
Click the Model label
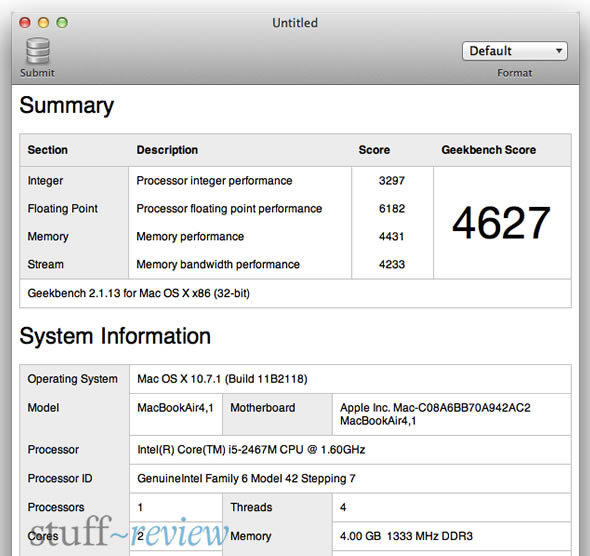pyautogui.click(x=43, y=407)
